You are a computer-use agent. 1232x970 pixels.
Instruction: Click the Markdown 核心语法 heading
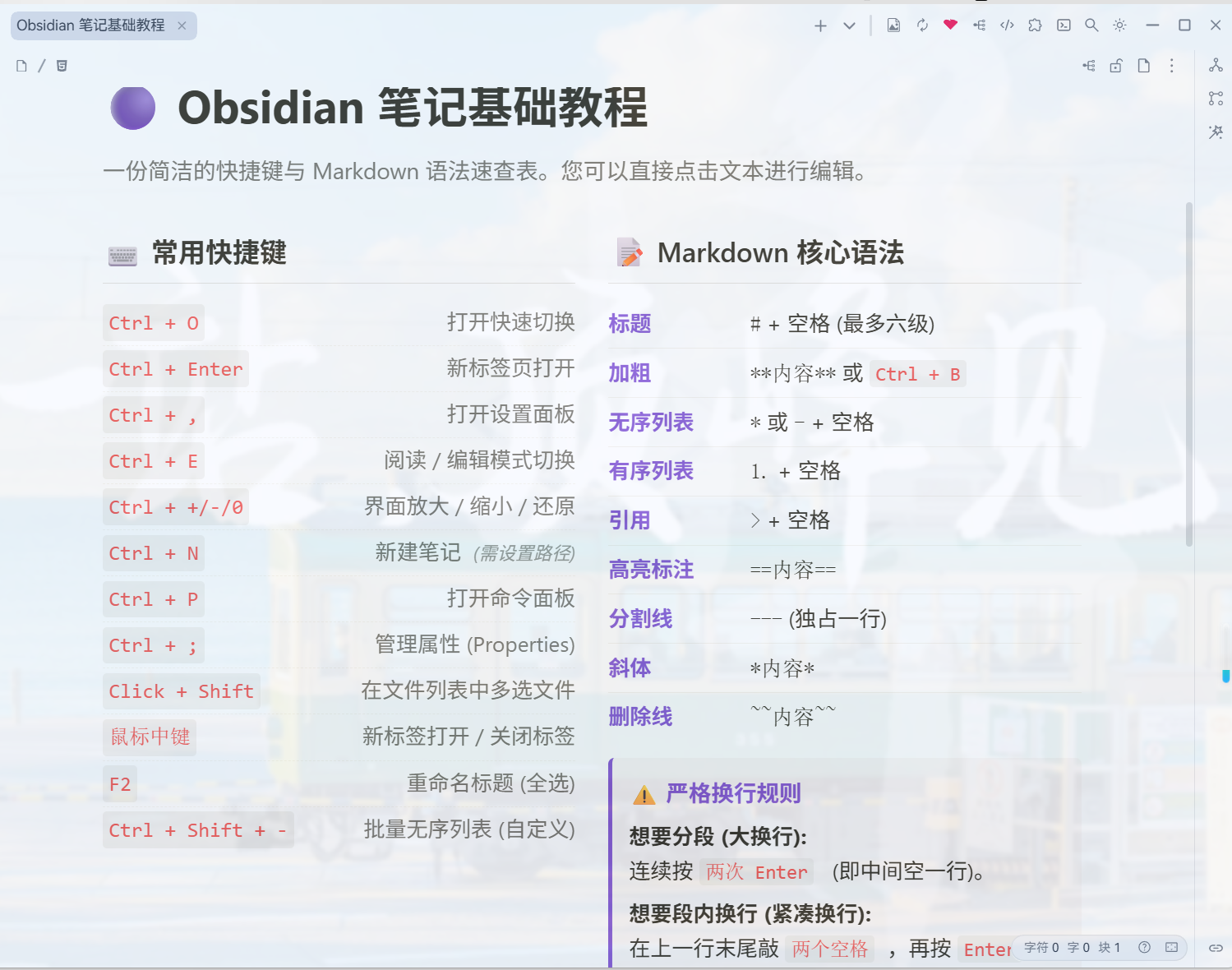(x=781, y=253)
